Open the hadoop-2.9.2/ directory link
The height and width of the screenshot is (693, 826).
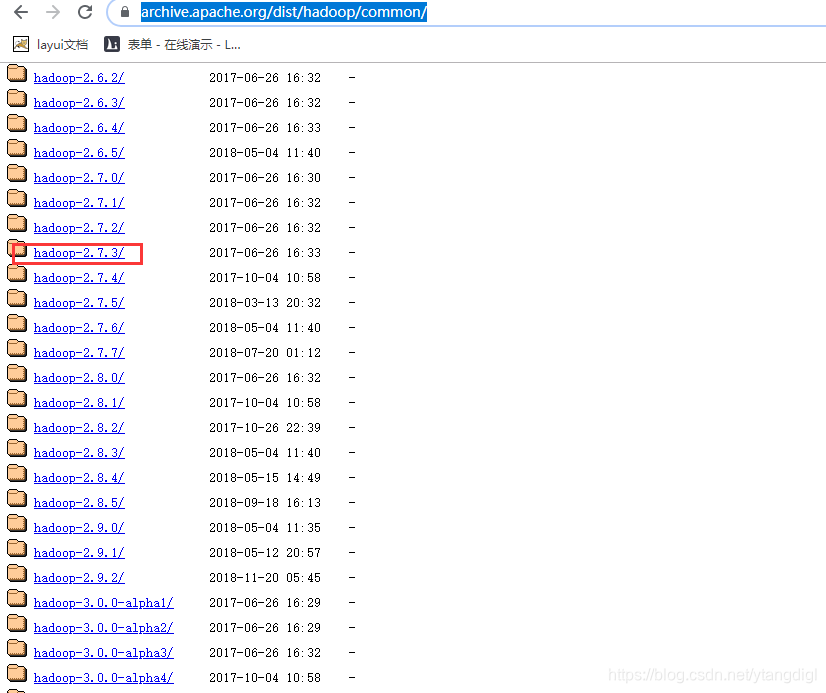pos(79,578)
